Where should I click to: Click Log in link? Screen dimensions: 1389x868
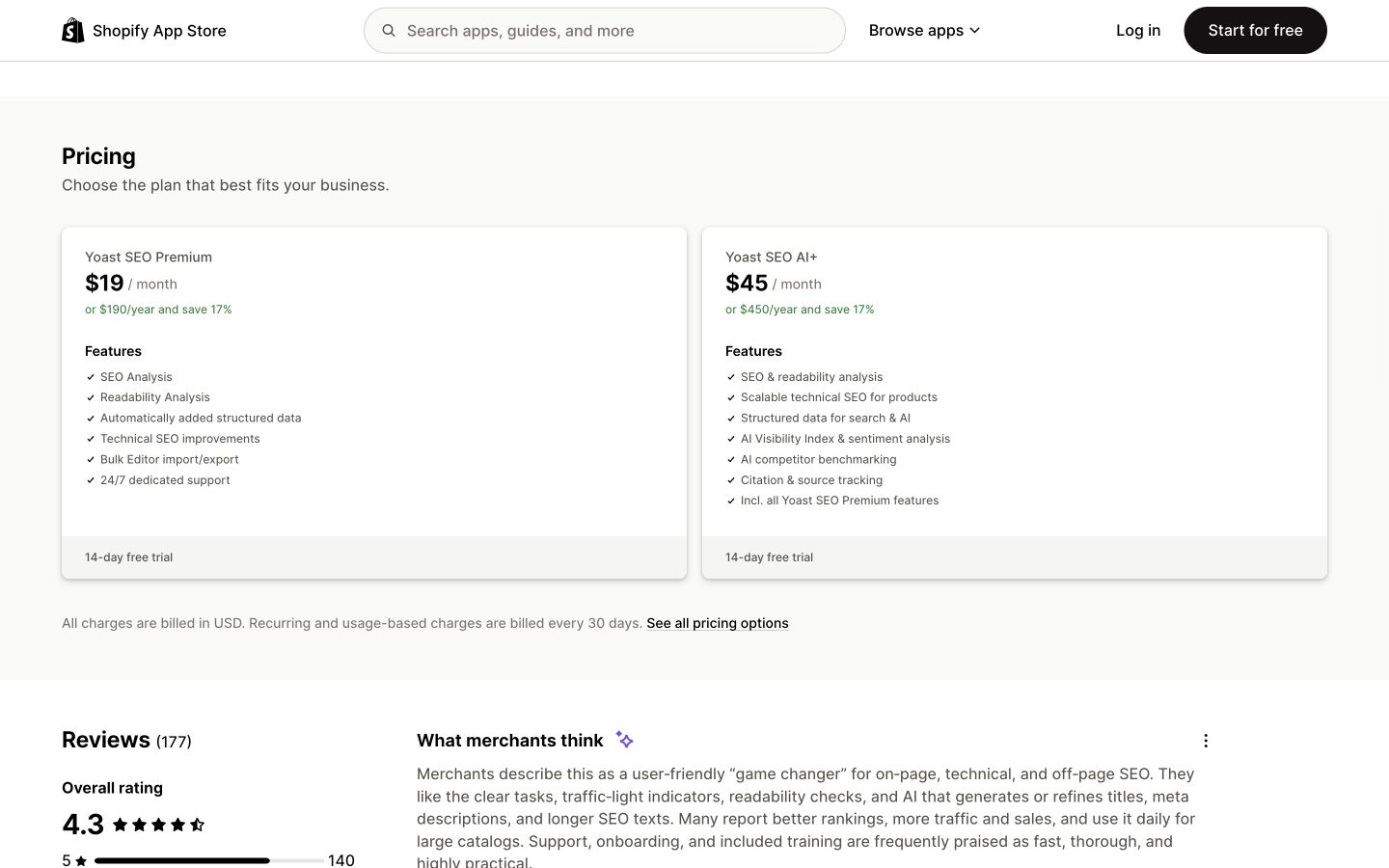coord(1138,31)
